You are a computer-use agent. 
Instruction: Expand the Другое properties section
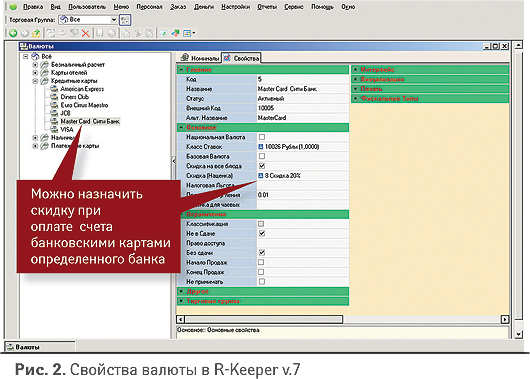[x=181, y=291]
